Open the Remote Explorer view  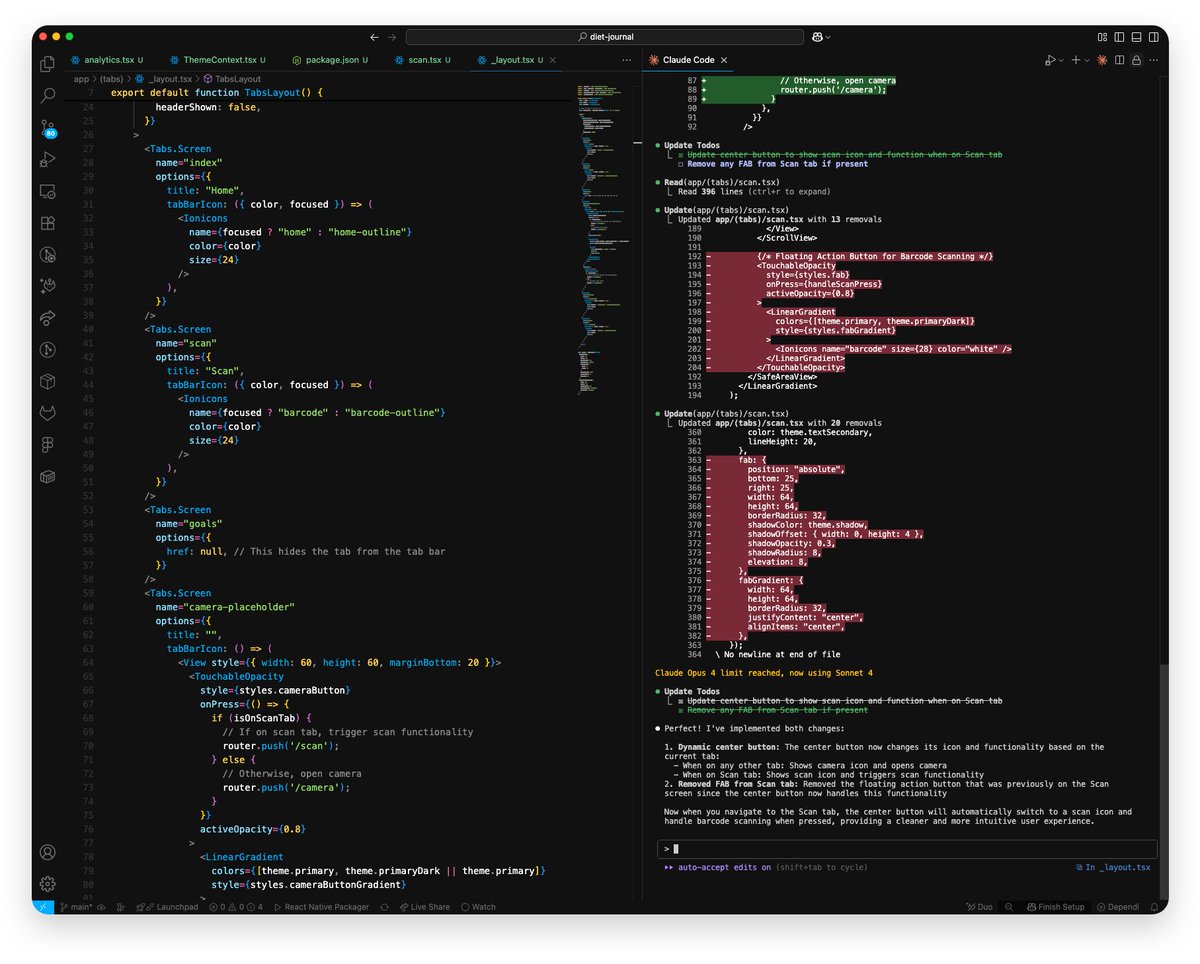tap(47, 191)
